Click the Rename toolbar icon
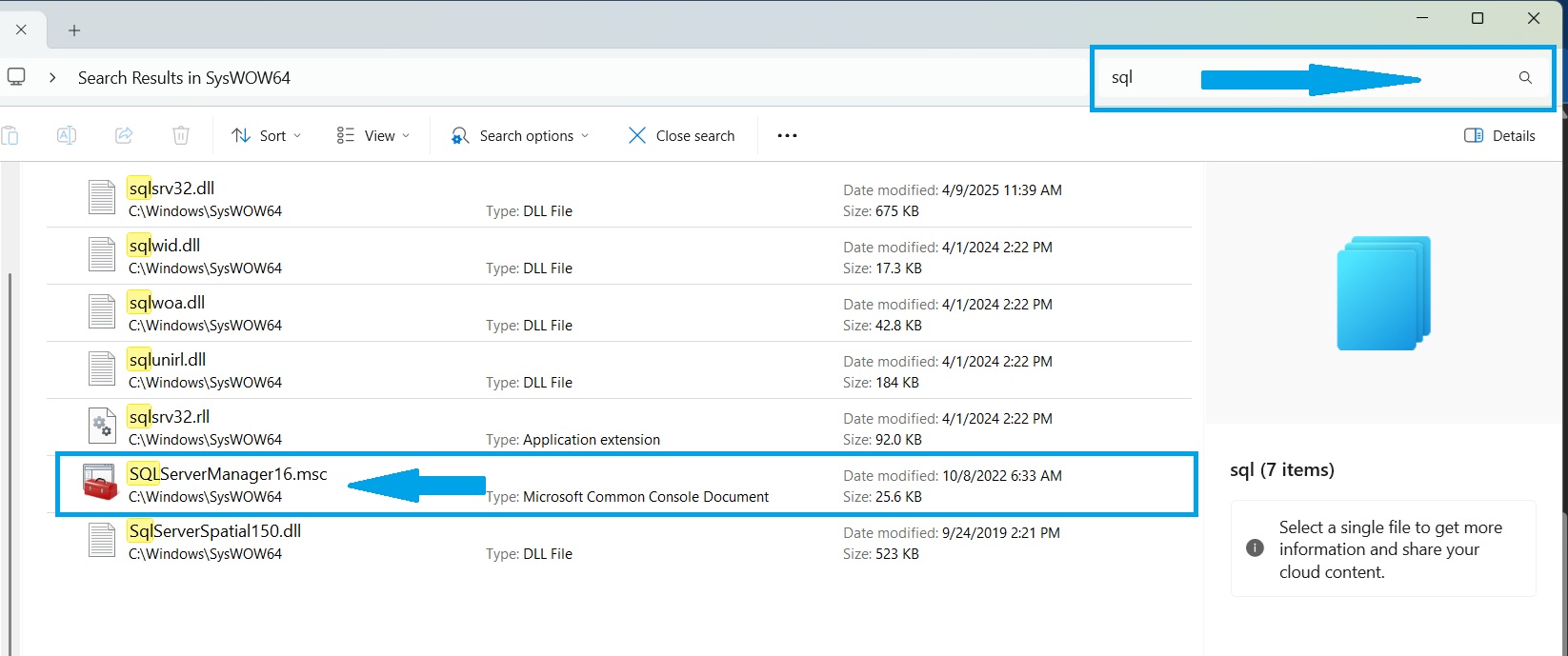1568x656 pixels. [67, 135]
